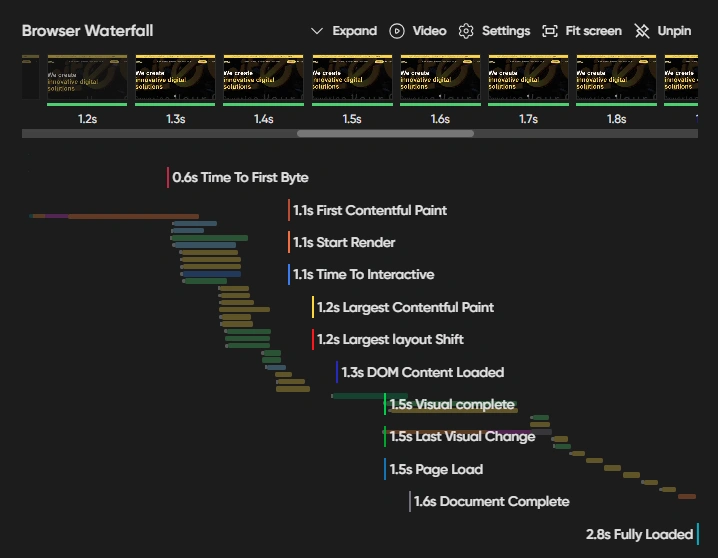The image size is (718, 558).
Task: Click the 1.3s DOM Content Loaded marker
Action: point(420,373)
